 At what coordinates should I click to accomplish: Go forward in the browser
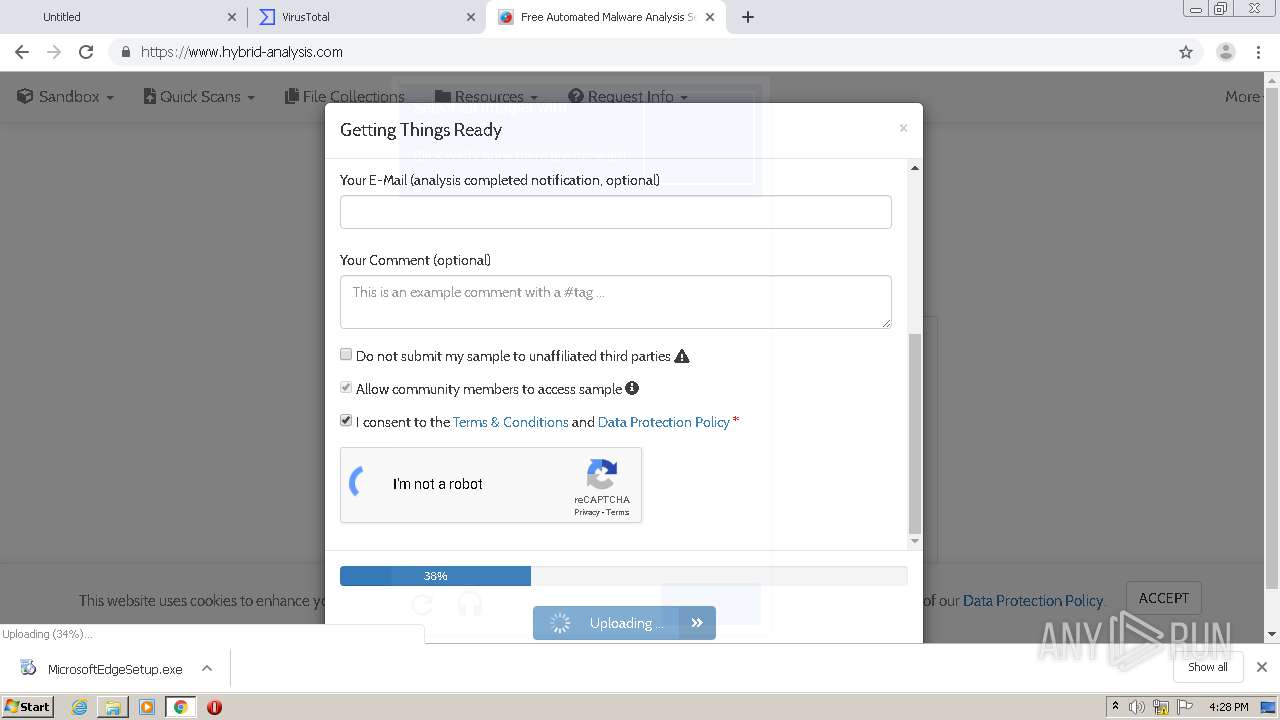[x=54, y=52]
